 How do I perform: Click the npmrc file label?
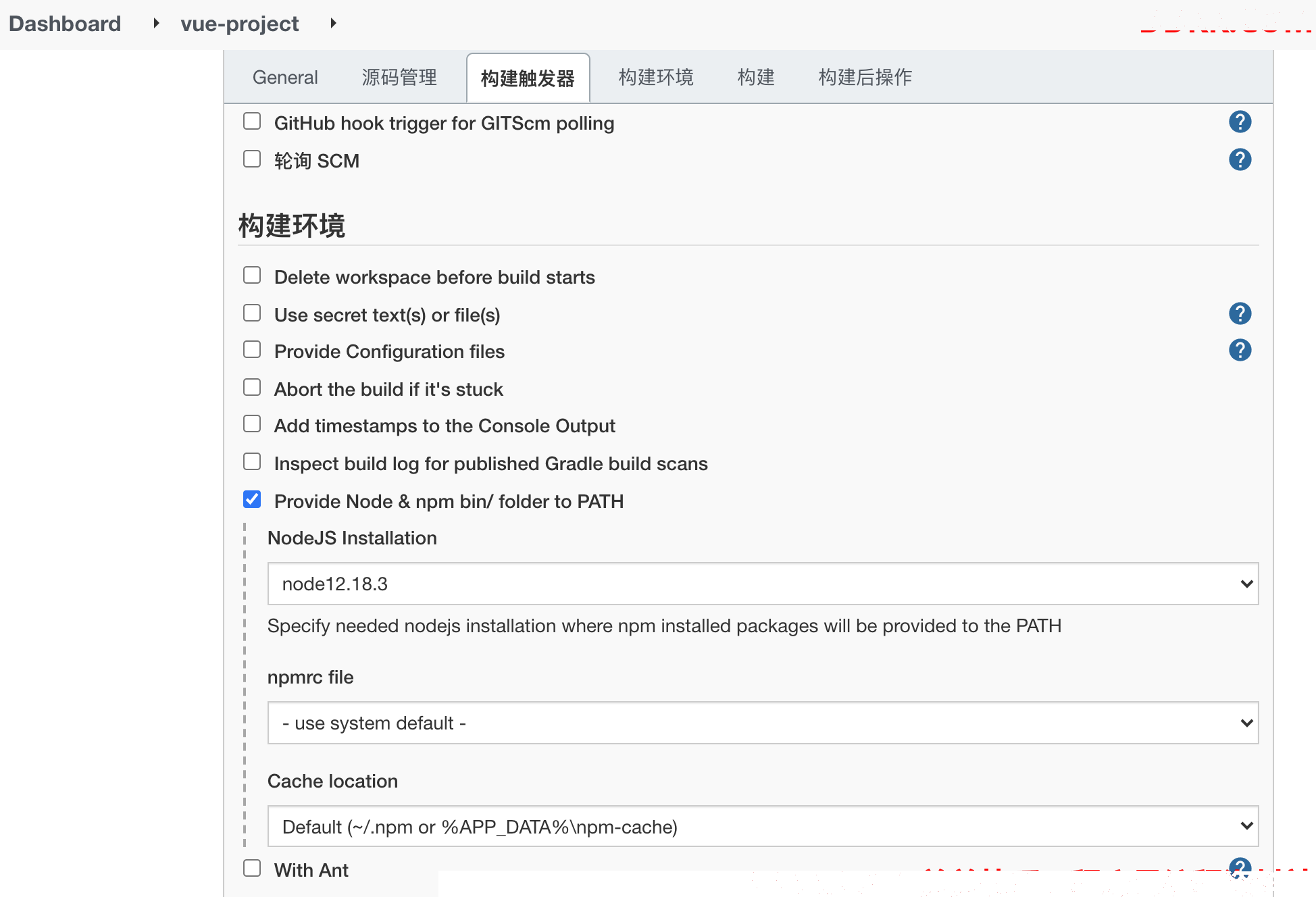pyautogui.click(x=310, y=677)
